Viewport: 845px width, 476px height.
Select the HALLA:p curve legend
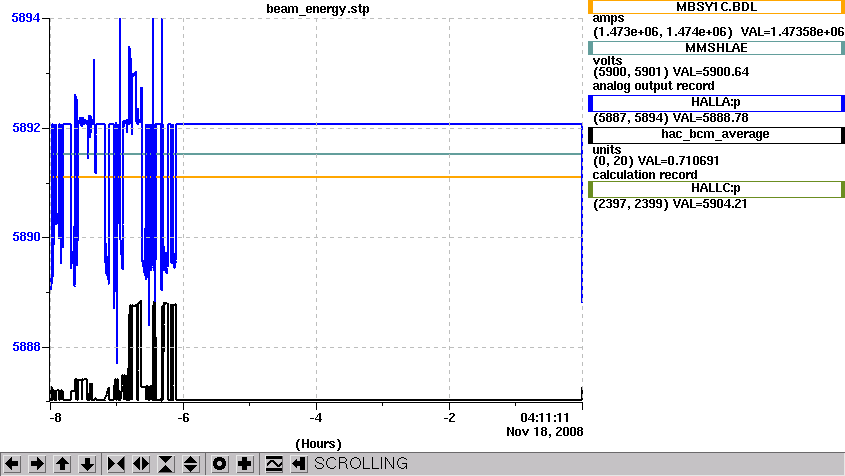716,102
